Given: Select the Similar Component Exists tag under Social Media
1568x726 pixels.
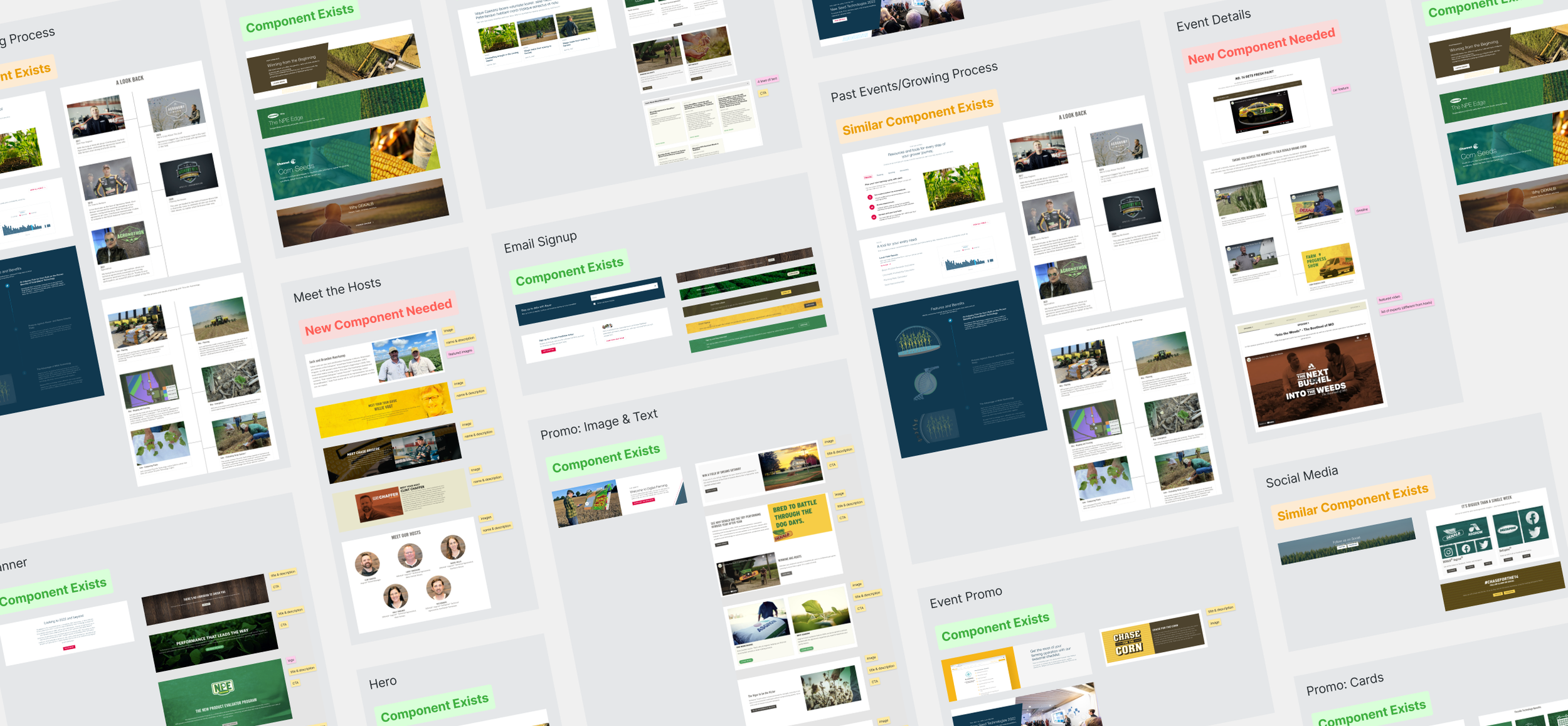Looking at the screenshot, I should point(1353,502).
